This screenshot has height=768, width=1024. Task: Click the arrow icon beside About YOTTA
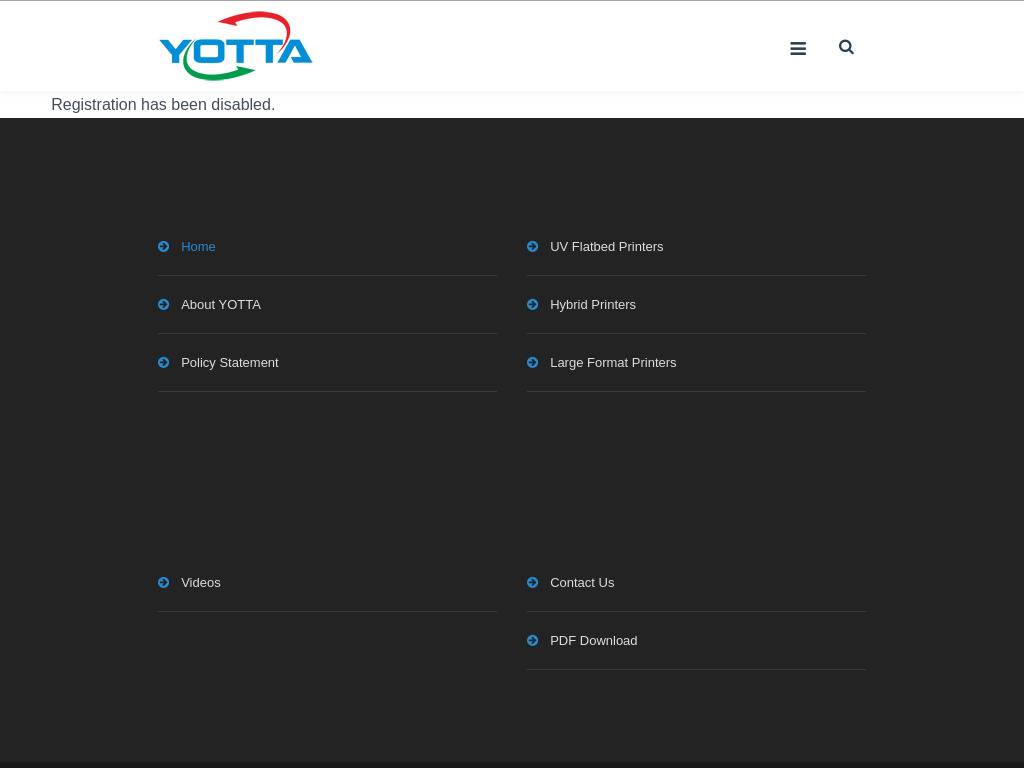(164, 304)
